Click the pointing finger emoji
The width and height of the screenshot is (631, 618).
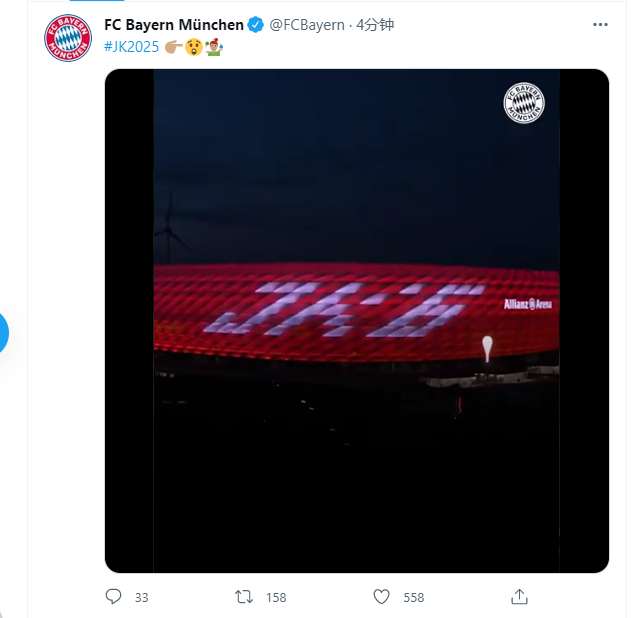[173, 46]
